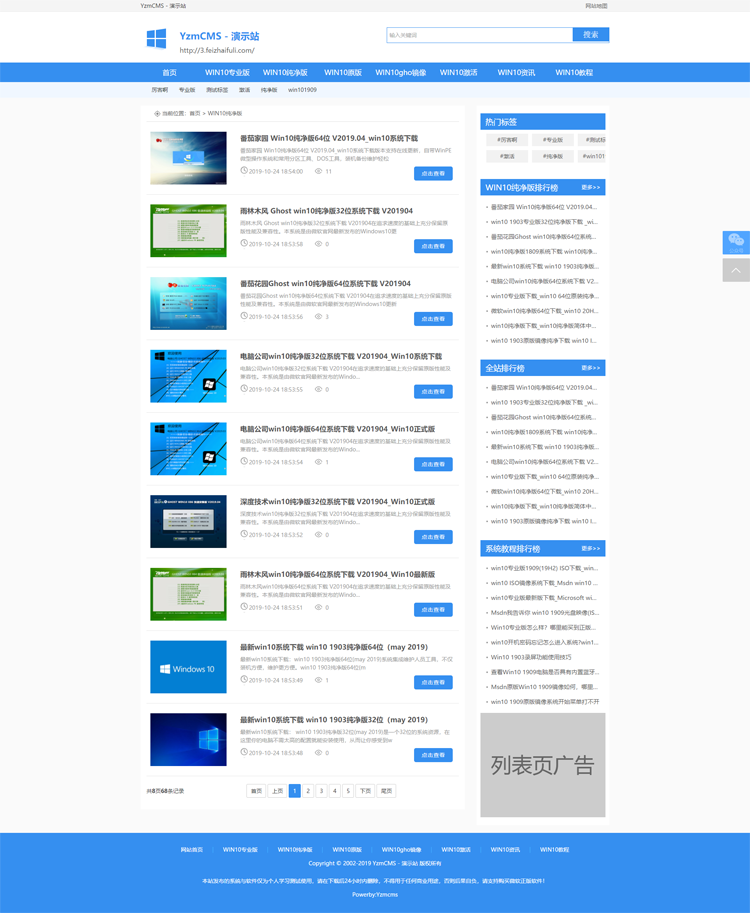Open title 番茄家园 Win10纯净版64位 V2019.04
Viewport: 750px width, 913px height.
click(x=329, y=138)
